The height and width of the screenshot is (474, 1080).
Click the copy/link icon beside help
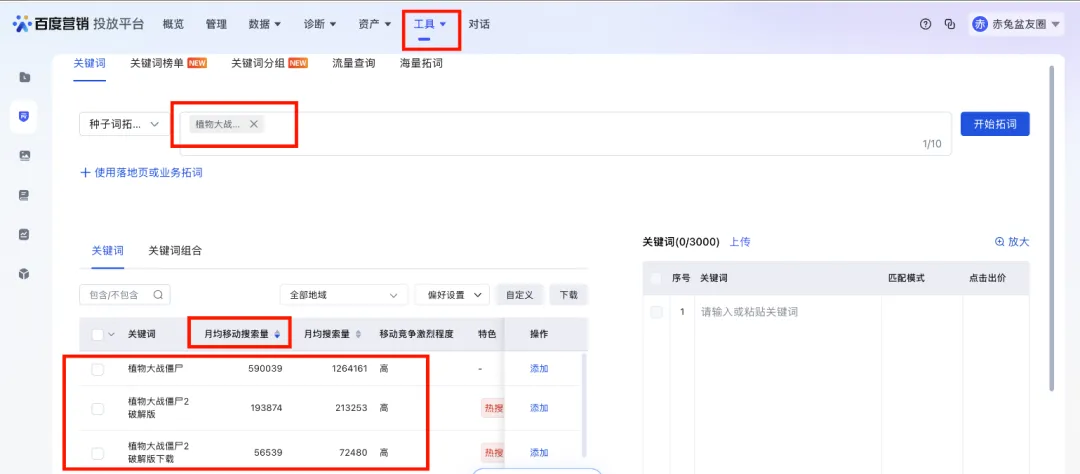point(950,24)
